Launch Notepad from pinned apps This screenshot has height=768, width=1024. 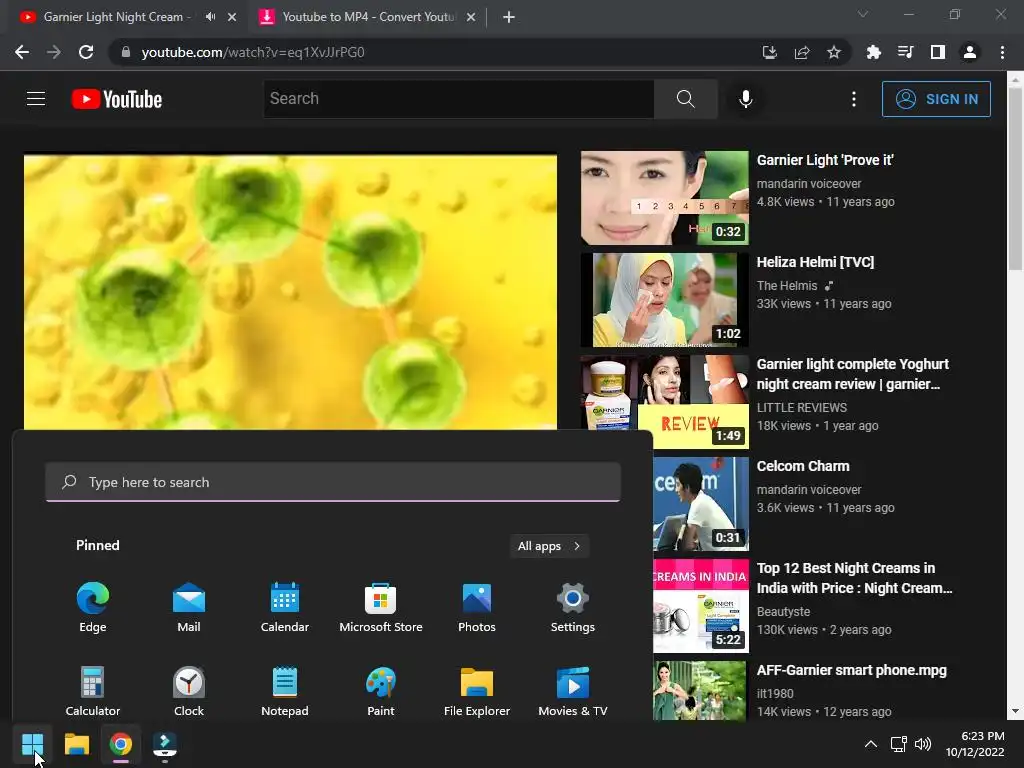285,692
